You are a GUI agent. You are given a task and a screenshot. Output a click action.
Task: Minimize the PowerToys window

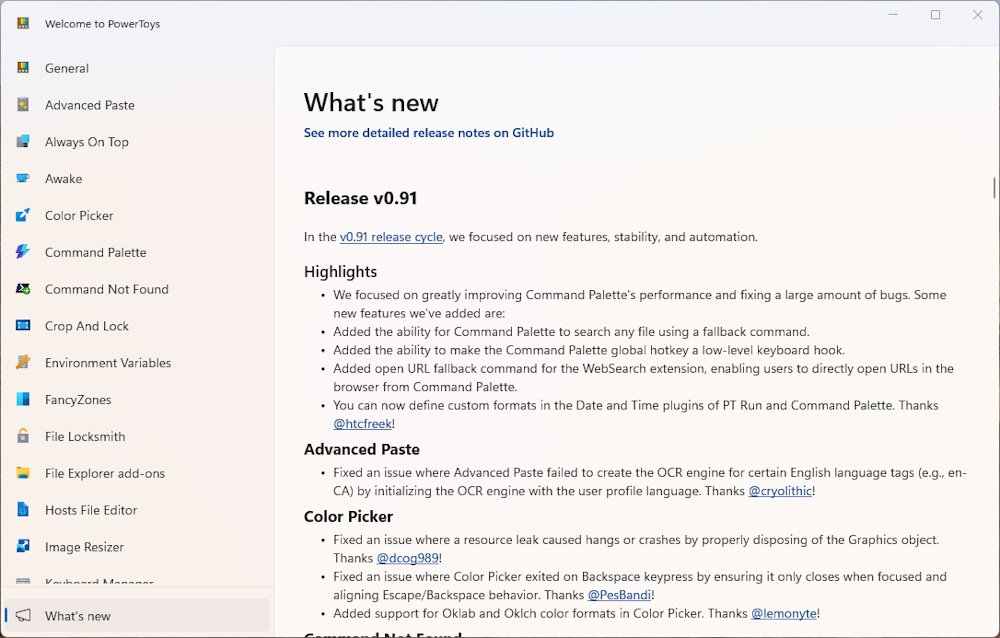tap(893, 15)
